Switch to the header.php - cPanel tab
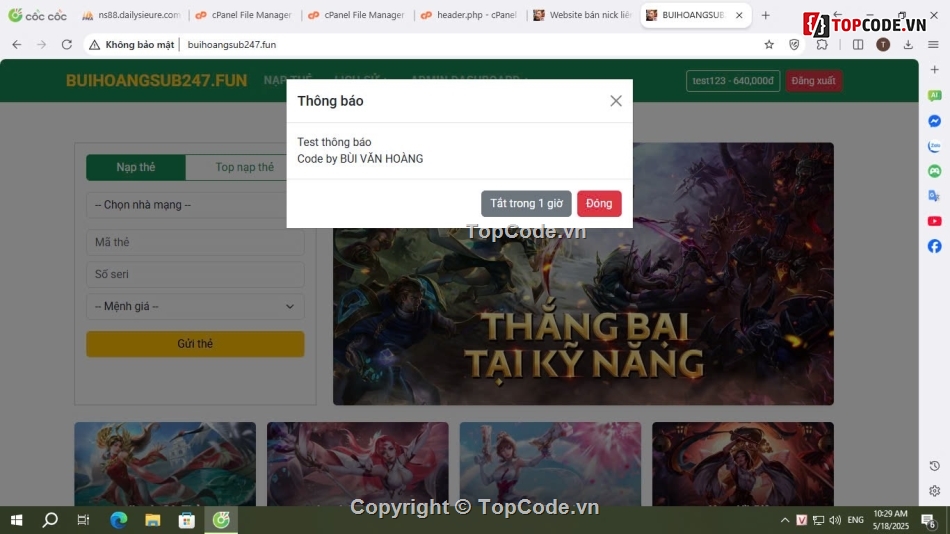 [470, 15]
